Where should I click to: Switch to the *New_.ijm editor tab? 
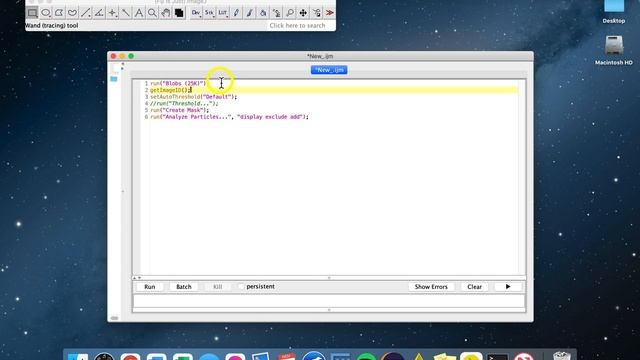click(329, 70)
